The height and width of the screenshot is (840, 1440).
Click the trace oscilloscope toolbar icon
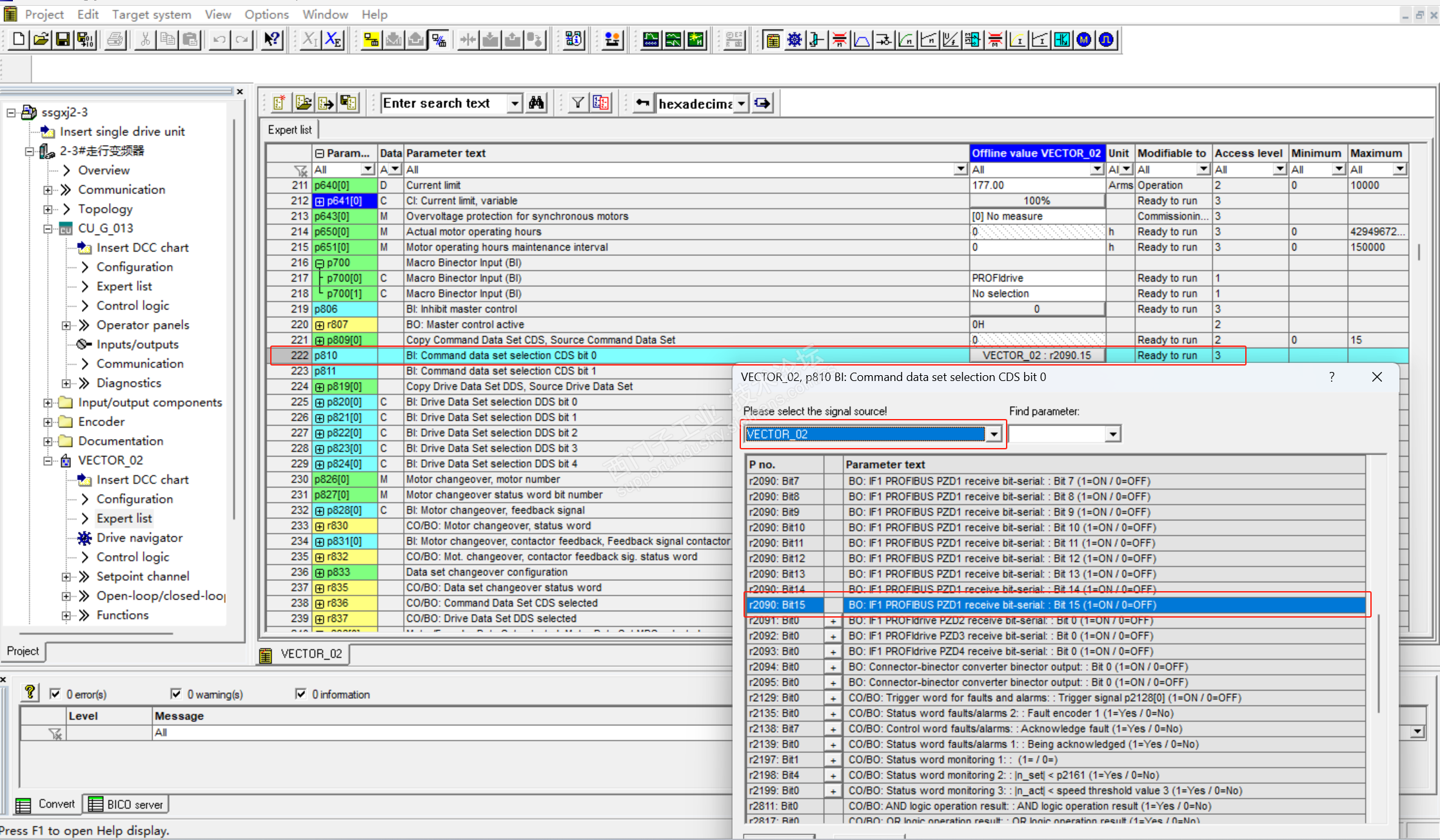651,40
